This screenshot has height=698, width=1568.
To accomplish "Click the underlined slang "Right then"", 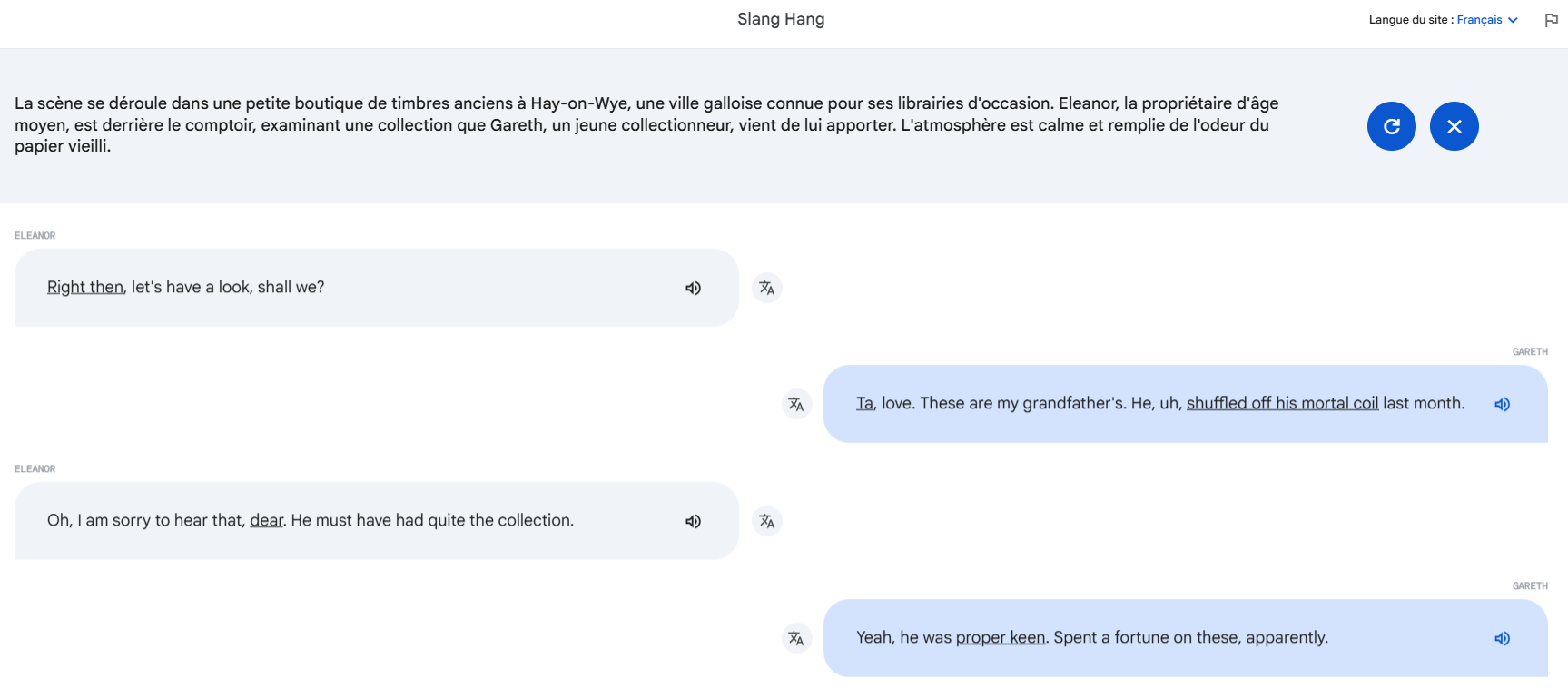I will [x=85, y=287].
